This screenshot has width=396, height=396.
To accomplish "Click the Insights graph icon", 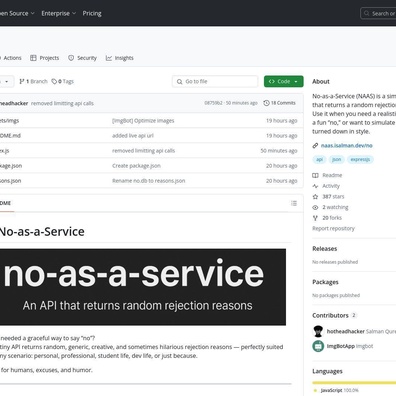I will click(109, 58).
